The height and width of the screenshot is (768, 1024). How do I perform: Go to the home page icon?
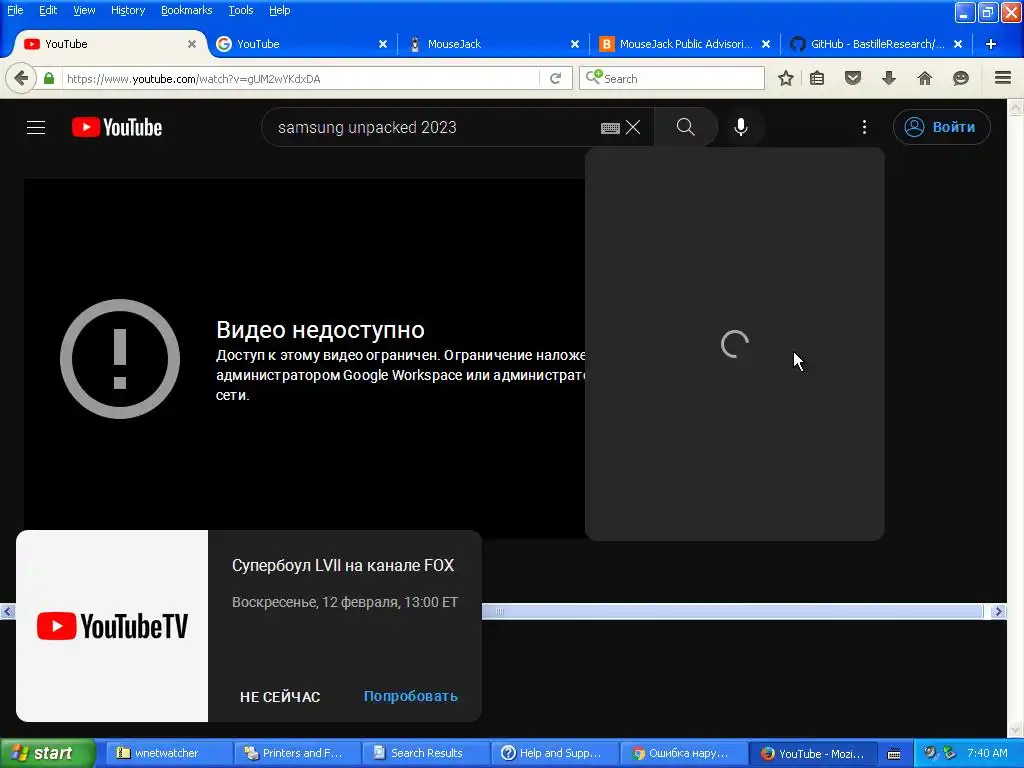pos(925,78)
